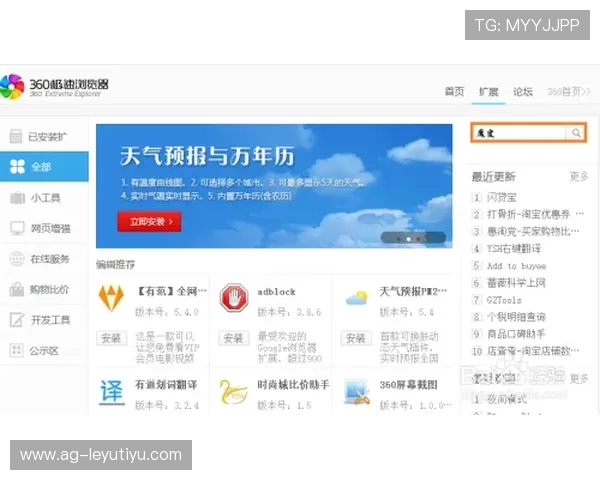600x480 pixels.
Task: Click the adblock stop-hand icon
Action: click(234, 297)
